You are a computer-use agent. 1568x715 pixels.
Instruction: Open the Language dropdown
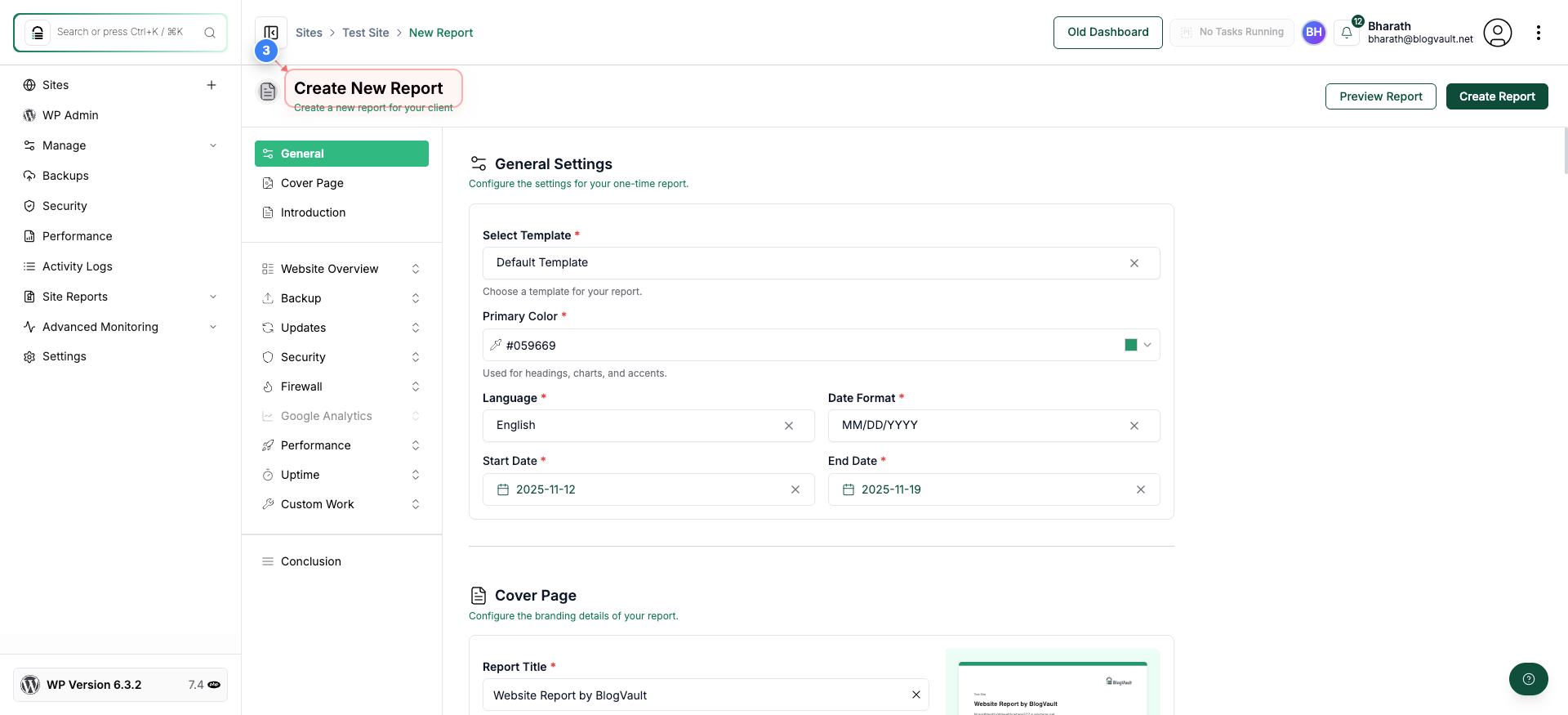pyautogui.click(x=648, y=426)
